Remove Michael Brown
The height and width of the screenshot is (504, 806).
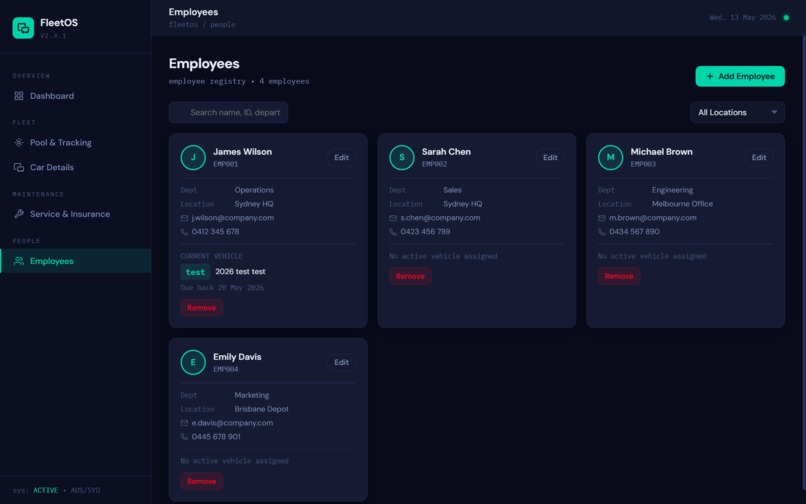619,276
